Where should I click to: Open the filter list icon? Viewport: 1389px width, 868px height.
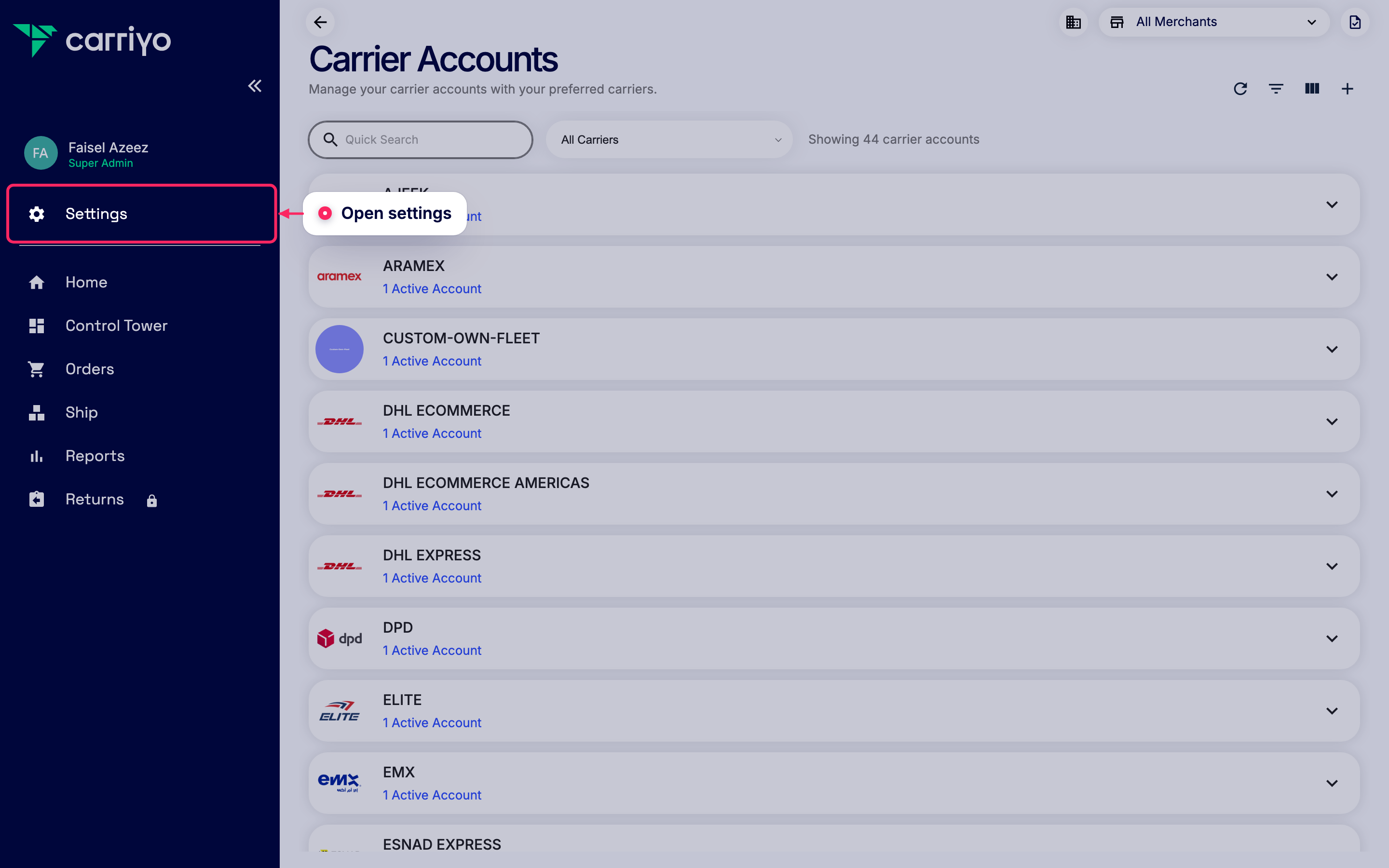1276,89
